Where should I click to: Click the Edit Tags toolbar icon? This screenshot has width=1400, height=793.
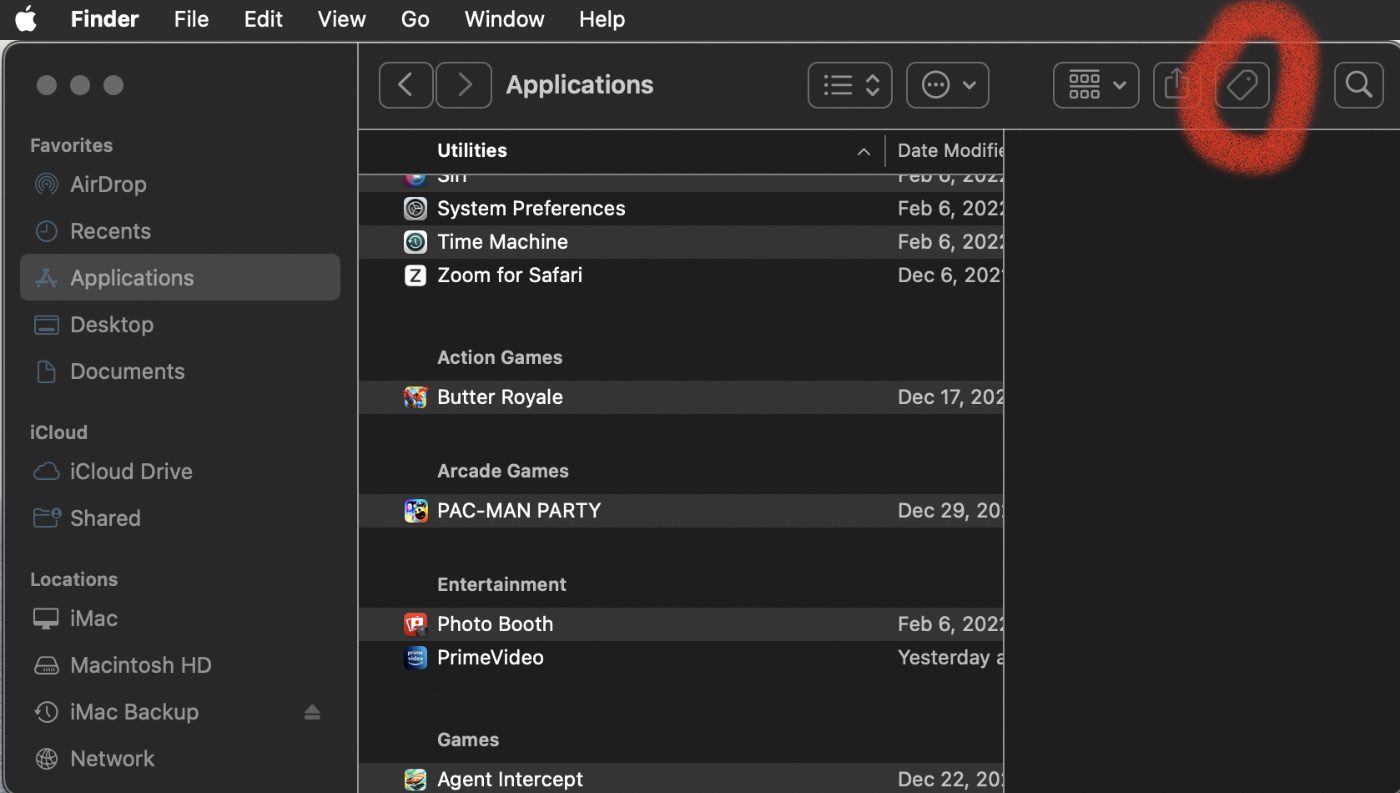(1242, 85)
